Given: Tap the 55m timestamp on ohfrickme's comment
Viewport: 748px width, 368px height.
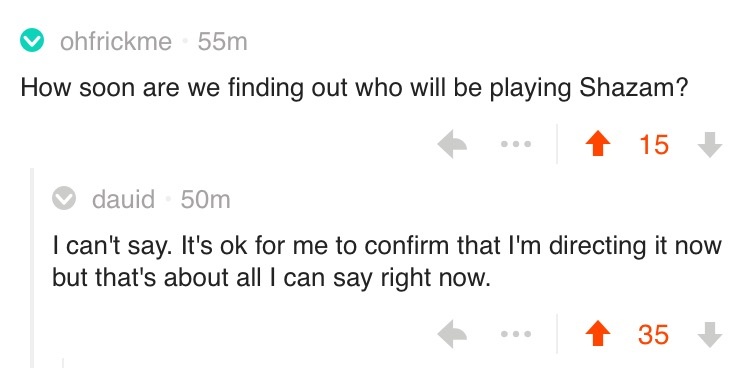Looking at the screenshot, I should tap(222, 41).
